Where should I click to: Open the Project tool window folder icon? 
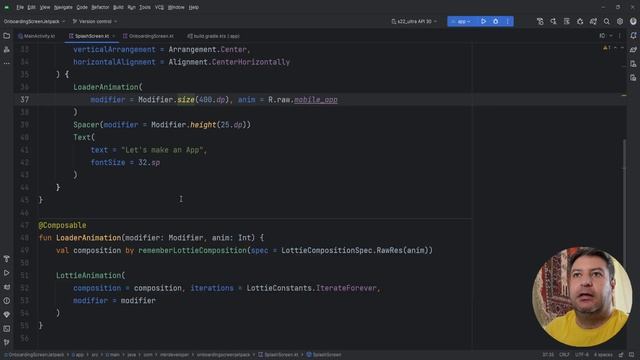click(7, 36)
